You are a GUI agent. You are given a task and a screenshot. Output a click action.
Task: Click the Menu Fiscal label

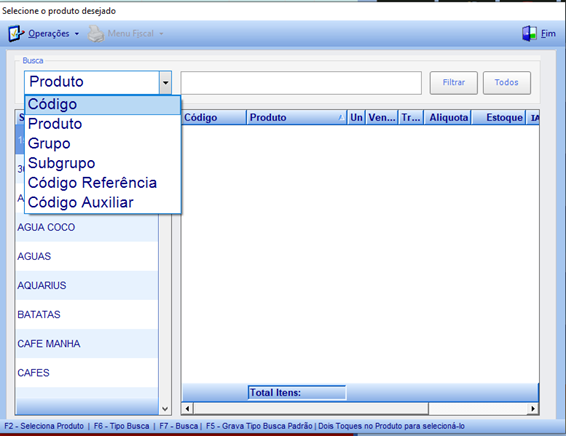pos(131,34)
